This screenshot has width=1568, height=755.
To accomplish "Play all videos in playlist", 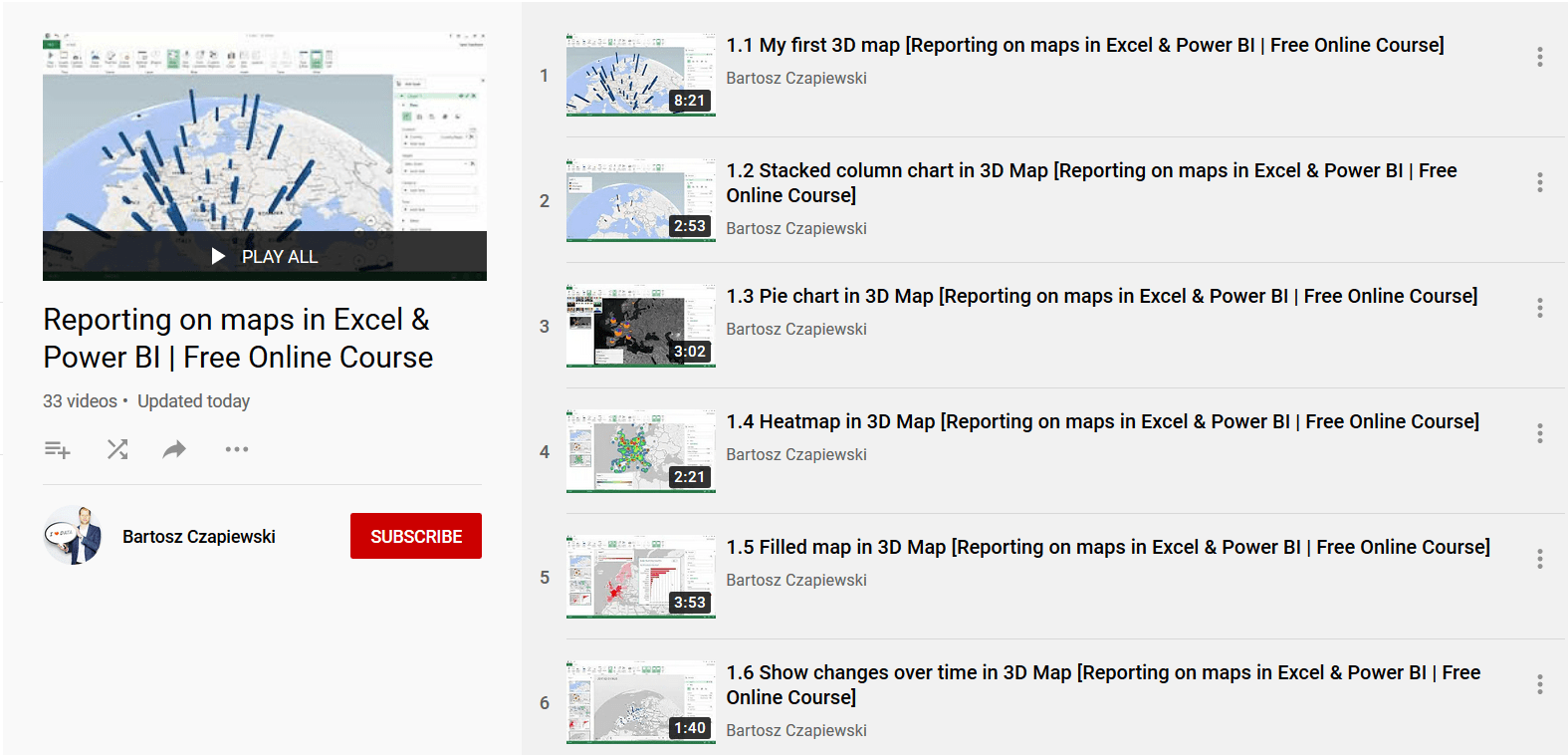I will (265, 256).
